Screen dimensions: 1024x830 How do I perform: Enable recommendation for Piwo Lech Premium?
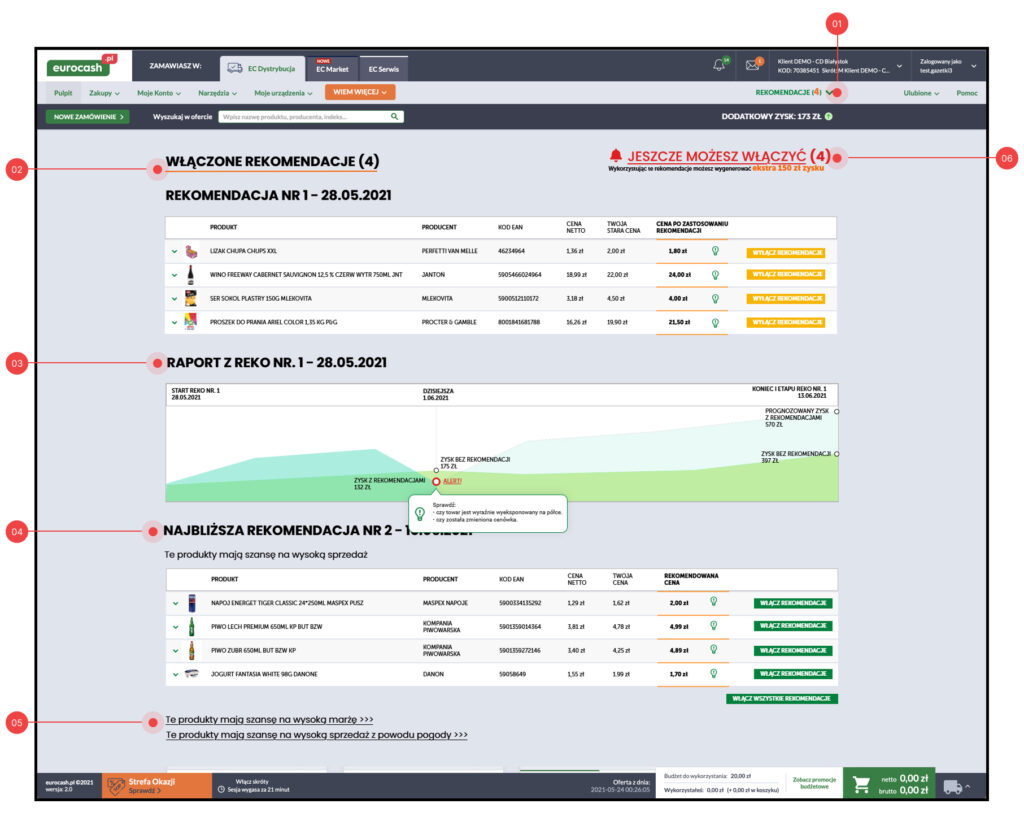pyautogui.click(x=793, y=626)
